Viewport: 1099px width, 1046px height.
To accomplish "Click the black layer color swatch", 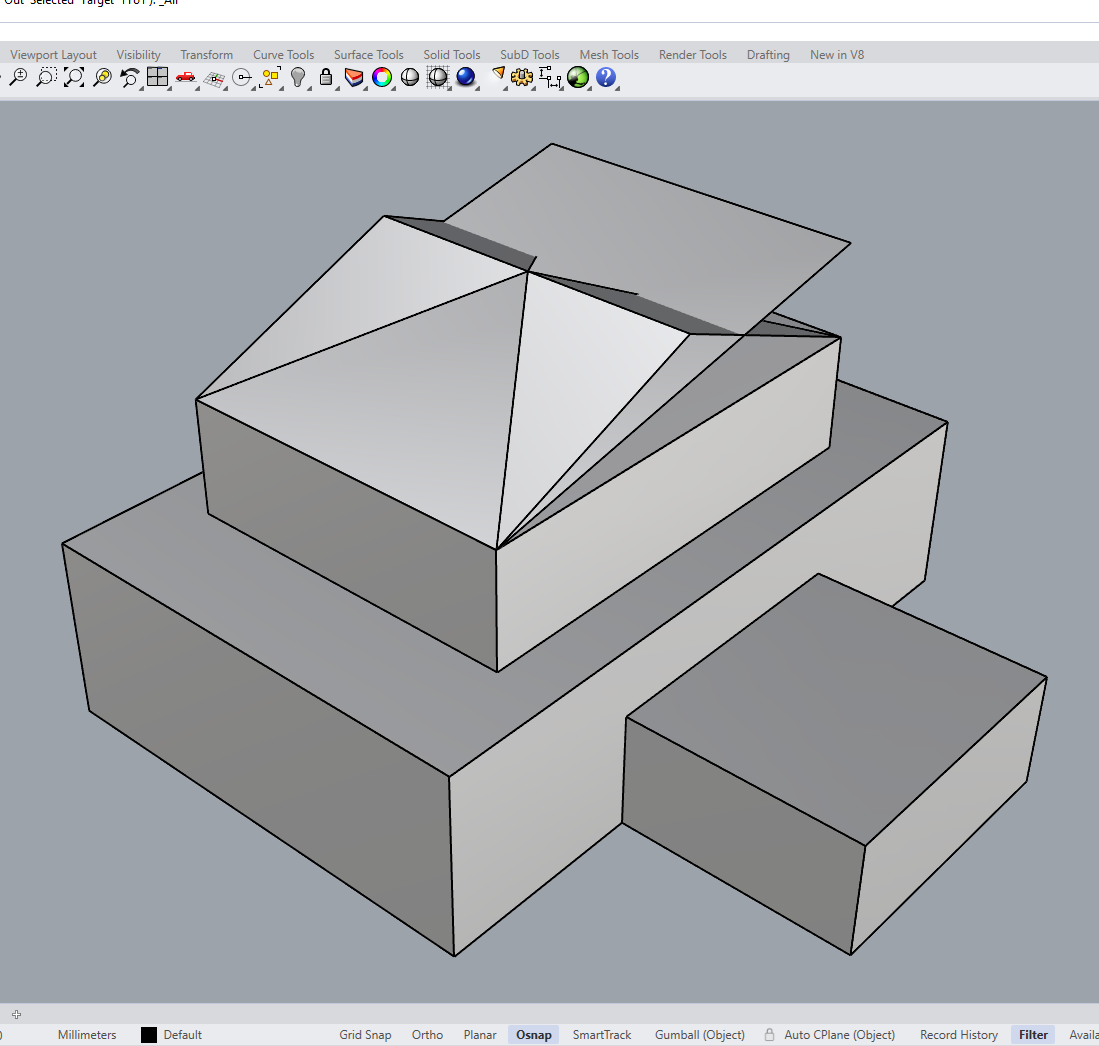I will 149,1035.
